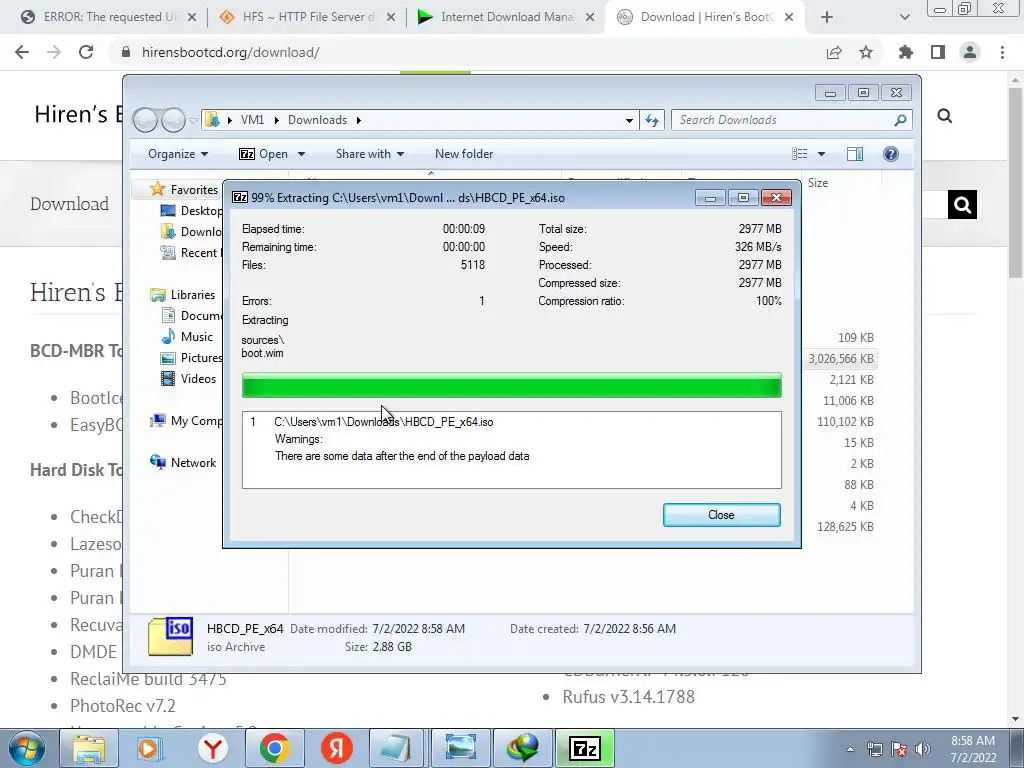Viewport: 1024px width, 768px height.
Task: Toggle the Chrome side panel icon
Action: 938,52
